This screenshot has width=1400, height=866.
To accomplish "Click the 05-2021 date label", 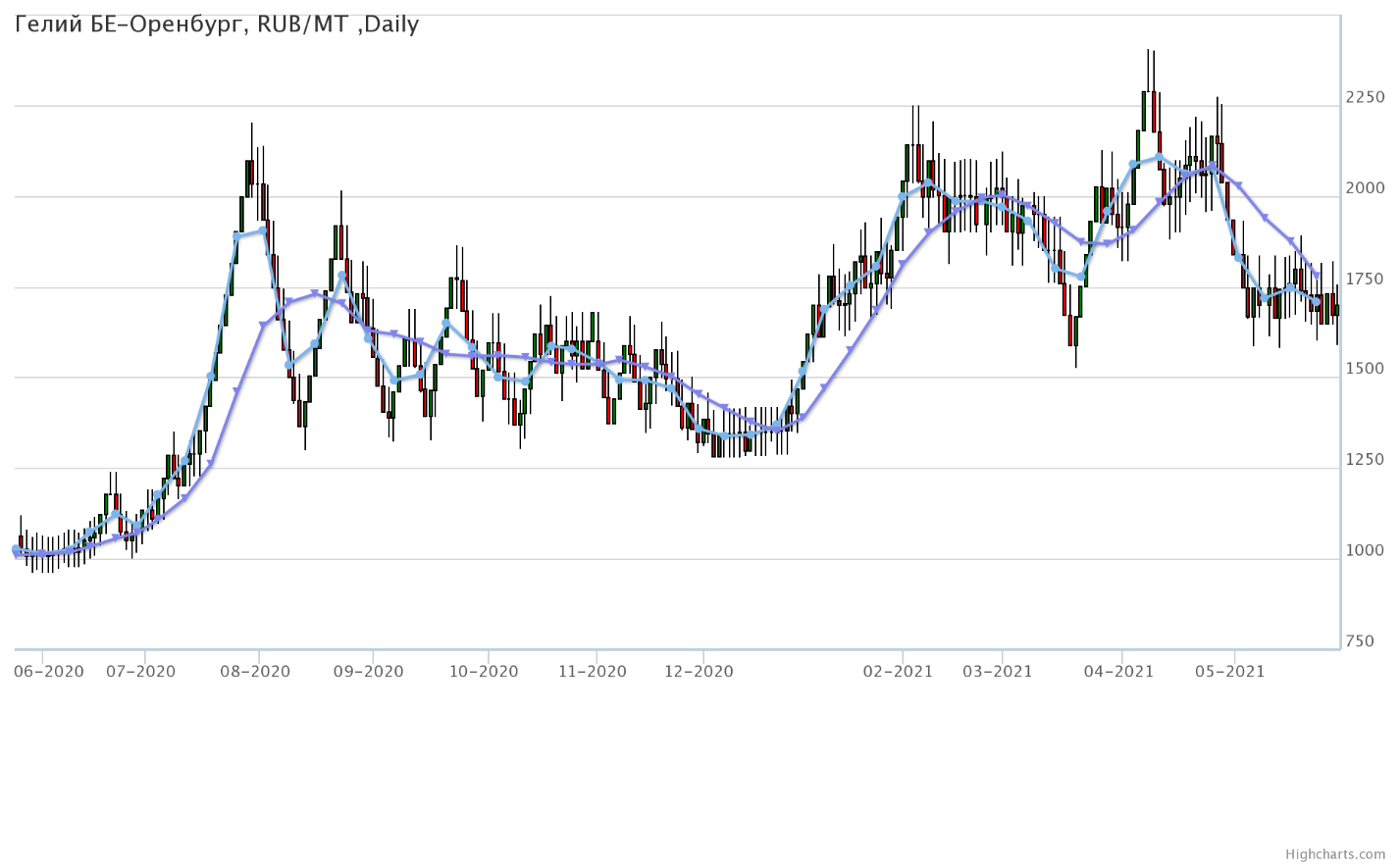I will pos(1229,672).
